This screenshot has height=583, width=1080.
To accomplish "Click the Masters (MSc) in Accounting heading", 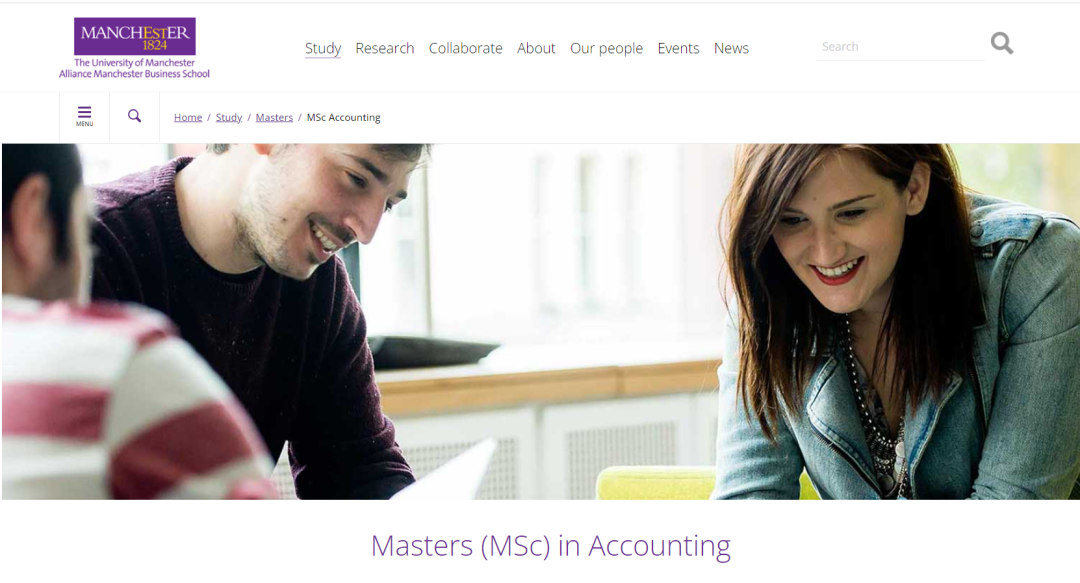I will (550, 546).
